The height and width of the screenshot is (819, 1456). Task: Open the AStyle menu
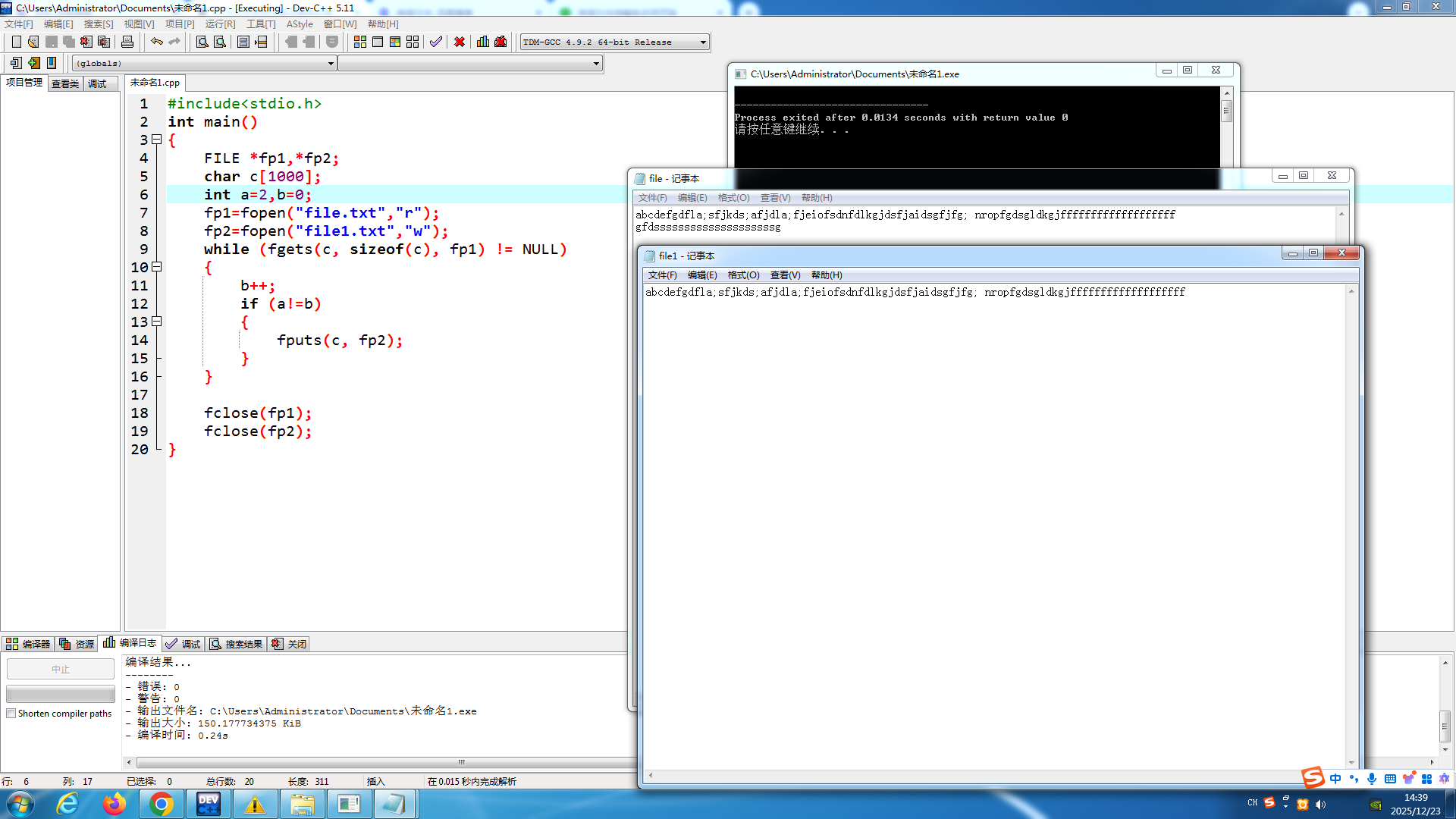299,24
